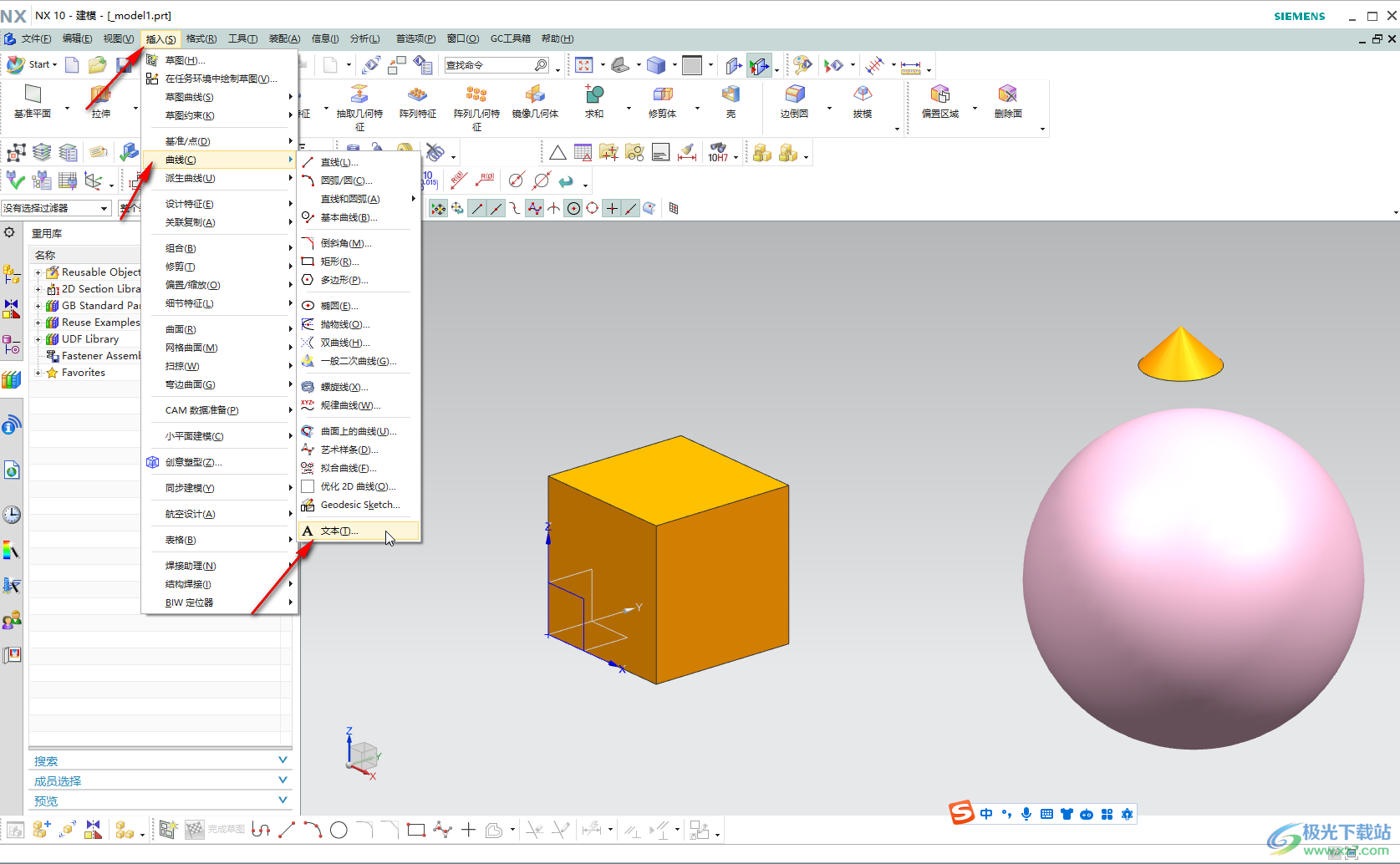Select the 阵列特征 (Pattern Feature) icon
1400x864 pixels.
pyautogui.click(x=417, y=94)
